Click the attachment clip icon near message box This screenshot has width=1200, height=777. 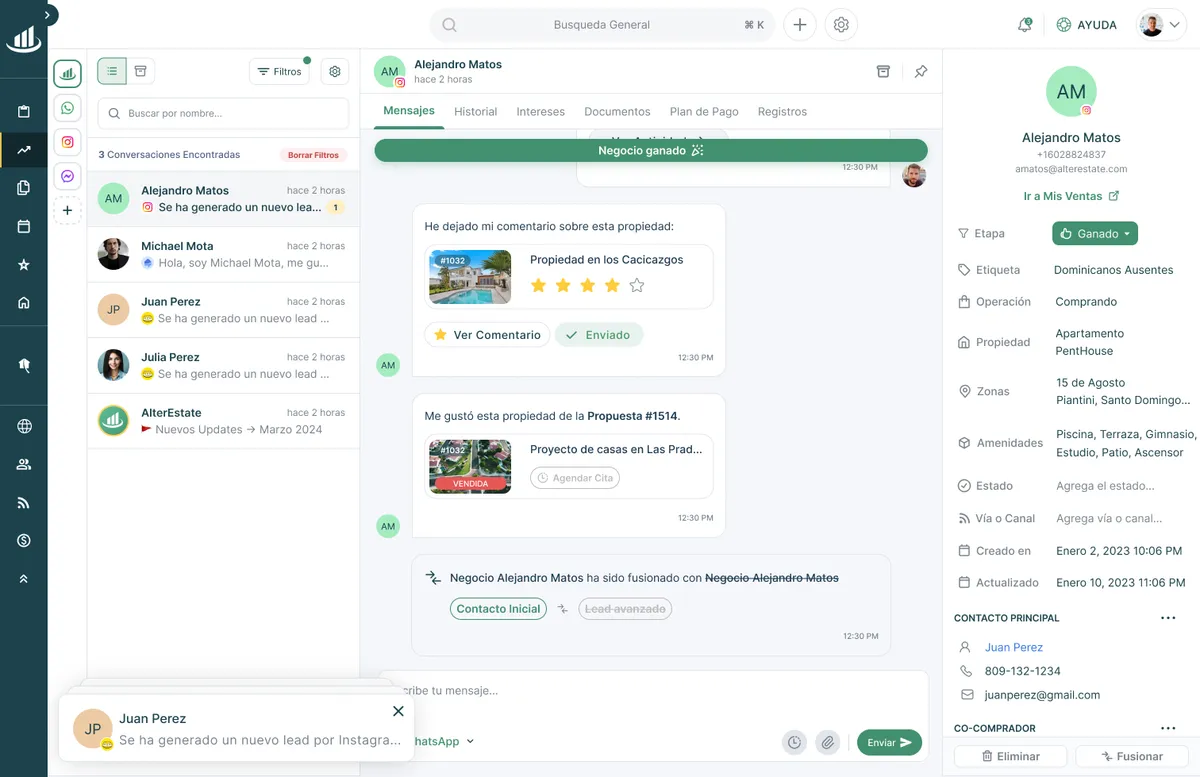828,742
